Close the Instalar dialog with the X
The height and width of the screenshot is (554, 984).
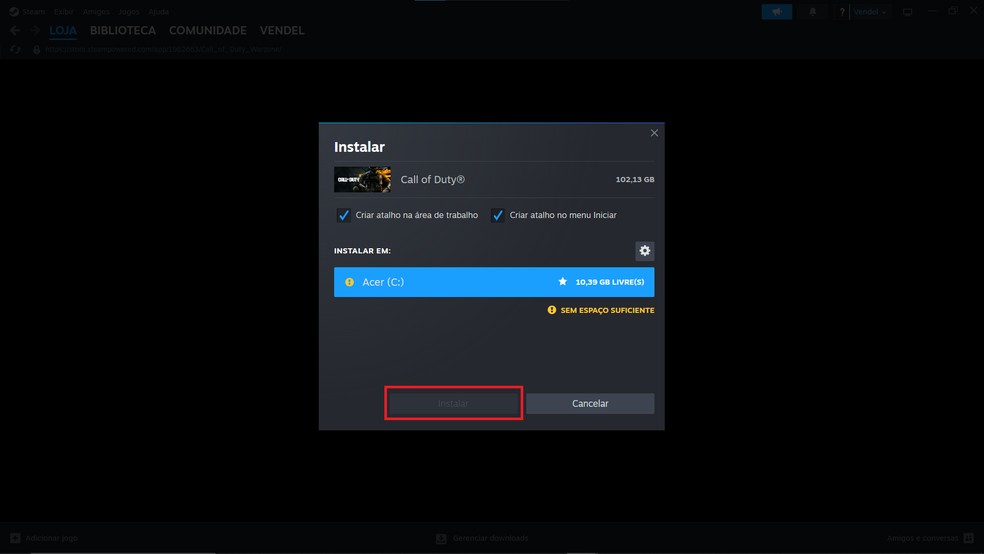(x=654, y=133)
